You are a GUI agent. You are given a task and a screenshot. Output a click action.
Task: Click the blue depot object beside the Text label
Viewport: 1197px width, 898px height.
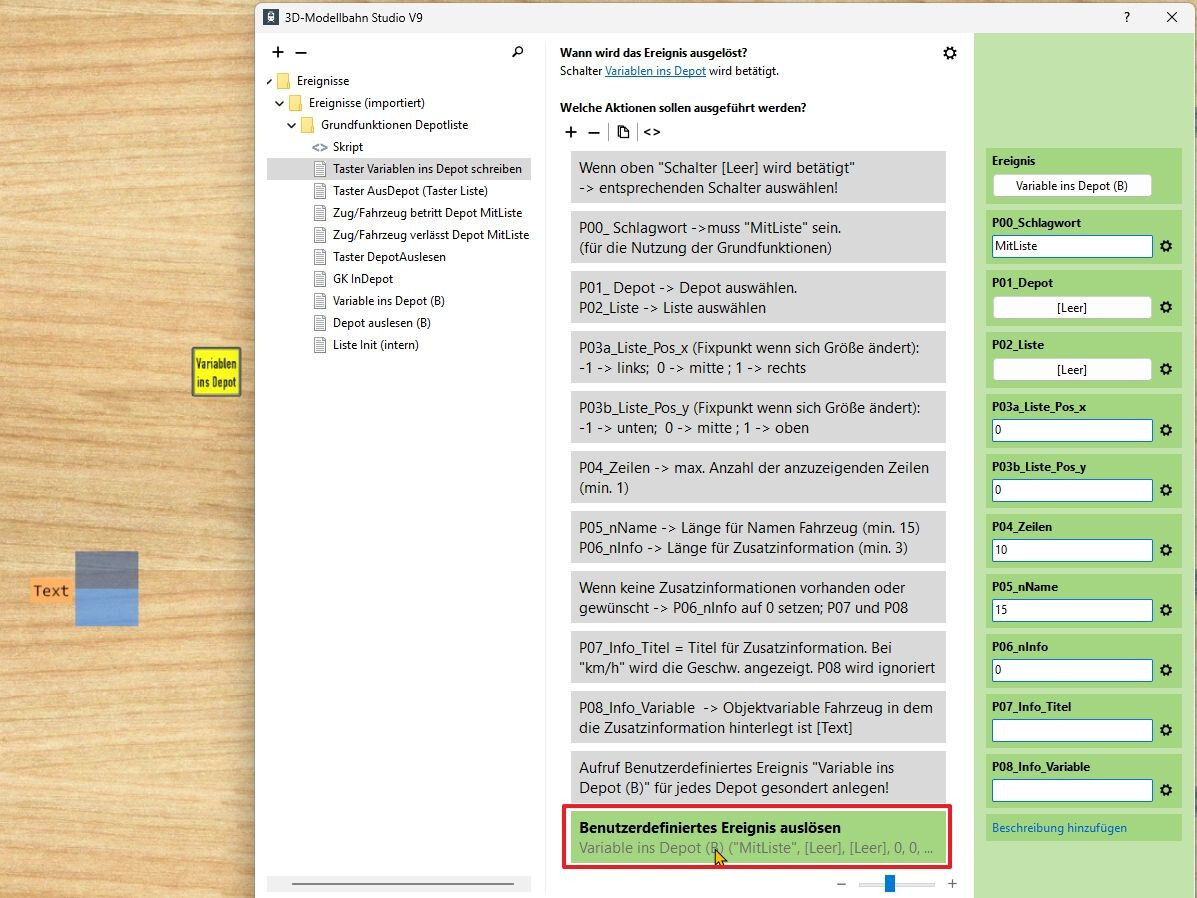[107, 589]
